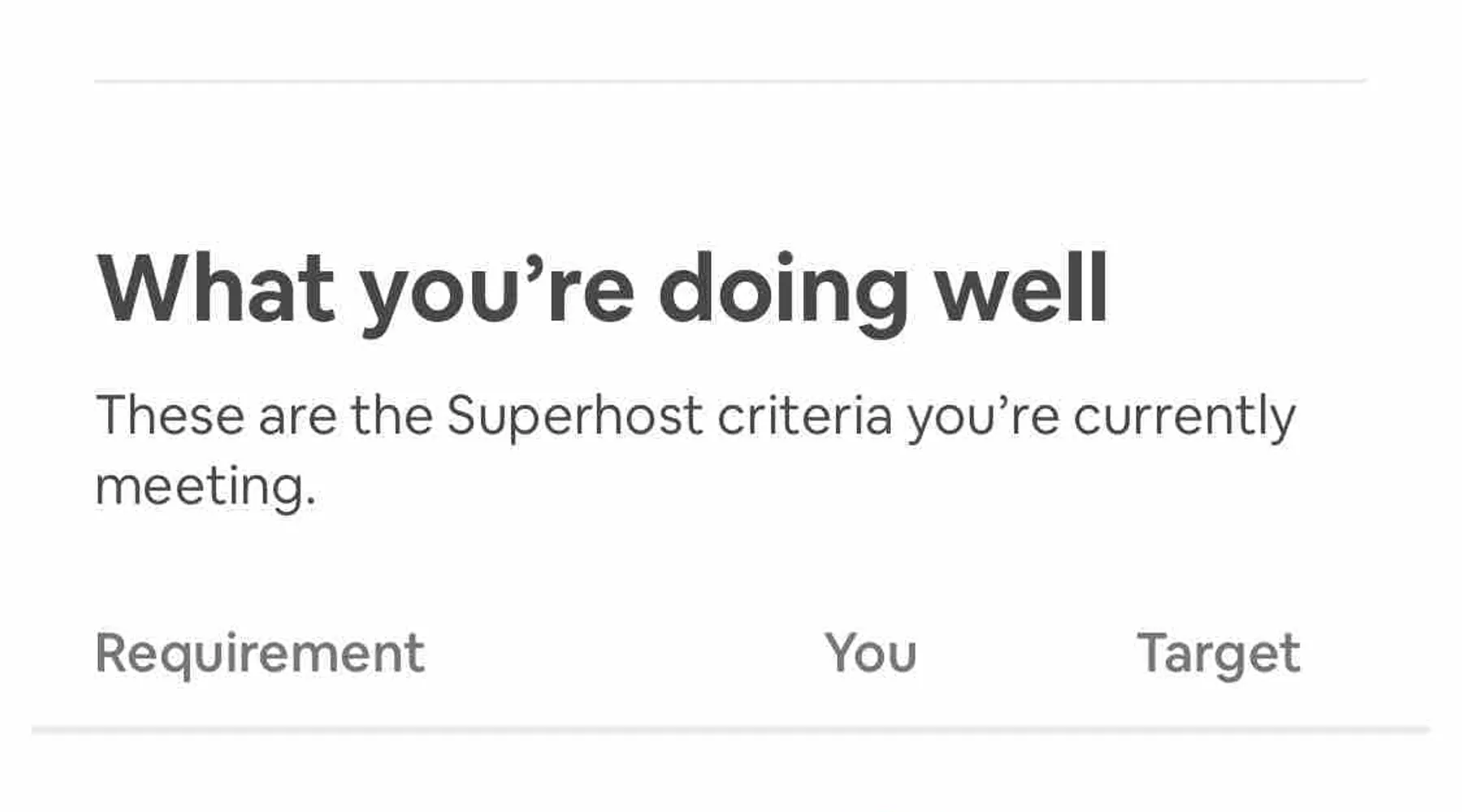Click the word "These" starting the description
The height and width of the screenshot is (812, 1462).
pos(170,416)
